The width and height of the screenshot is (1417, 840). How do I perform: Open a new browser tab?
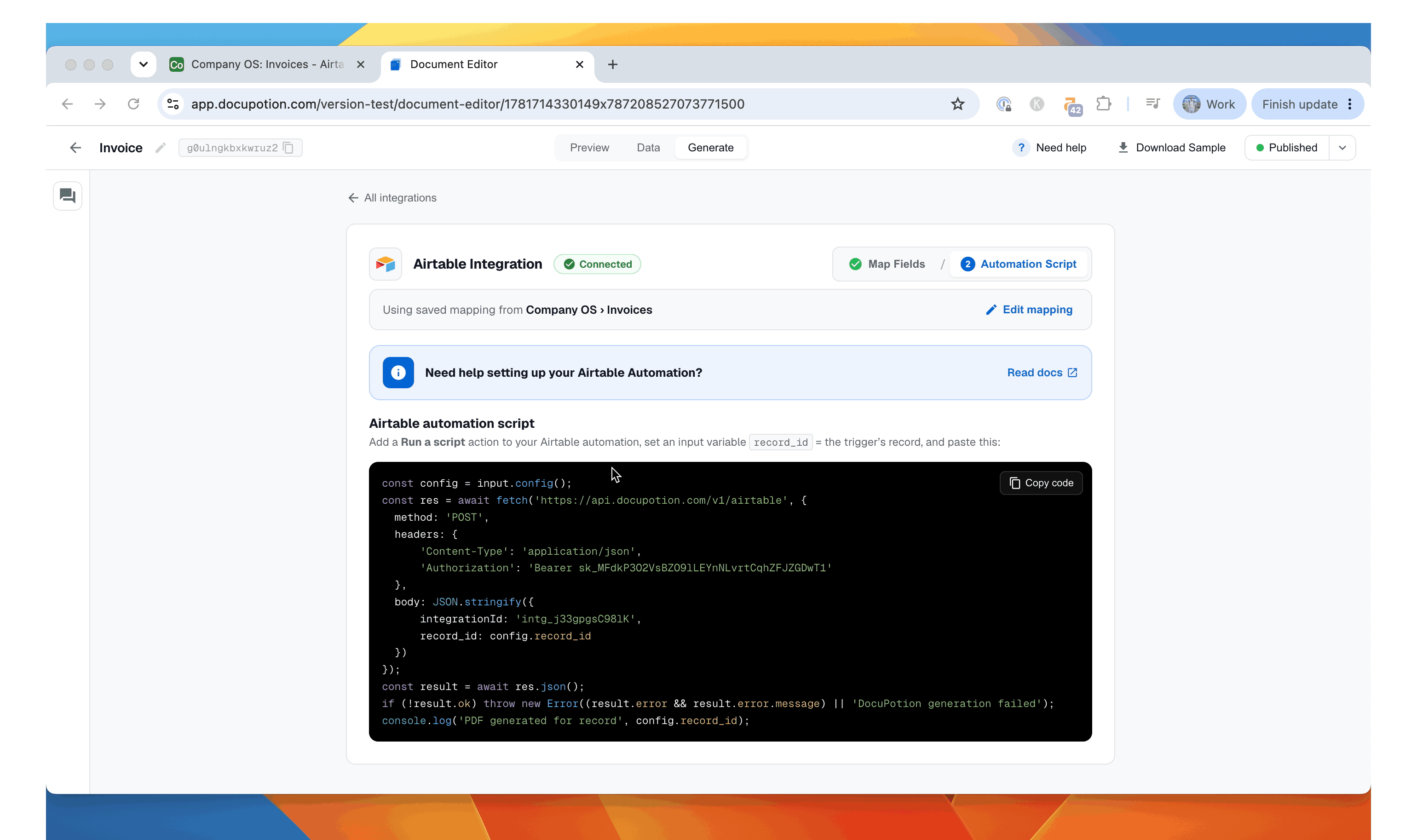tap(612, 64)
